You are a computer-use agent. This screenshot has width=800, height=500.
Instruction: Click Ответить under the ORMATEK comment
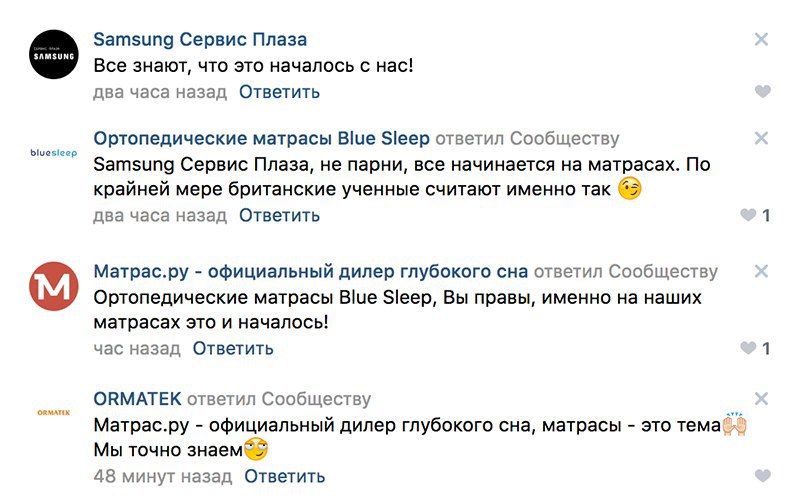(285, 476)
